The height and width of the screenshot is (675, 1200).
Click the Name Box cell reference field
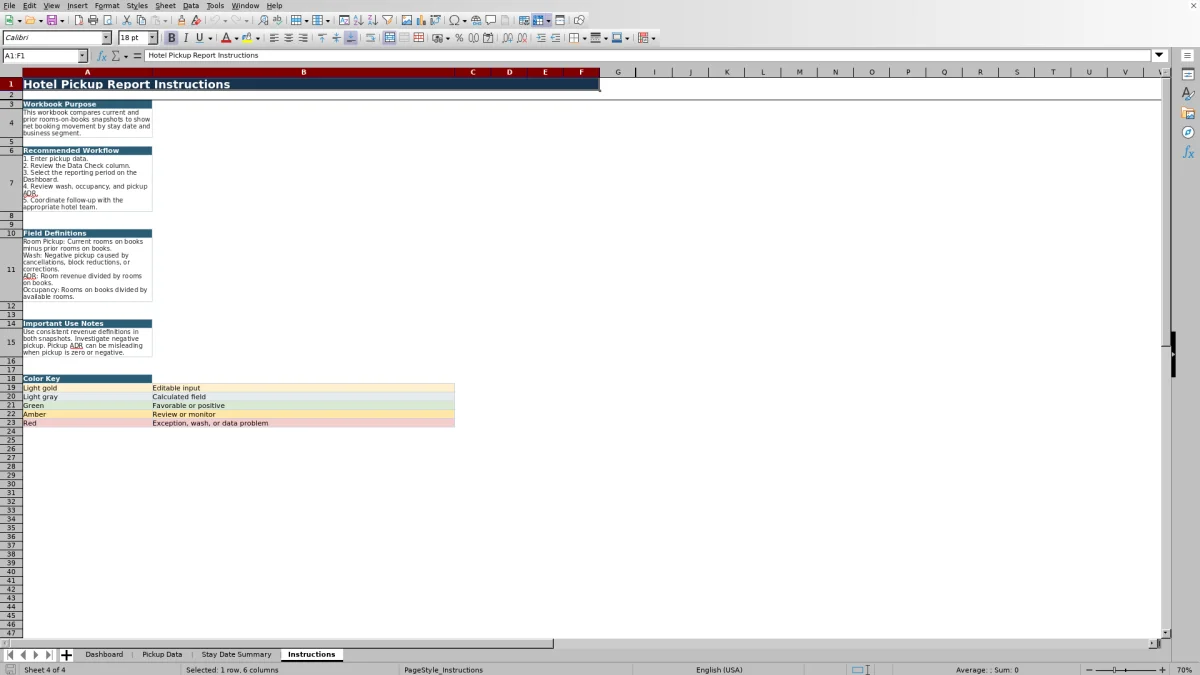[x=40, y=56]
